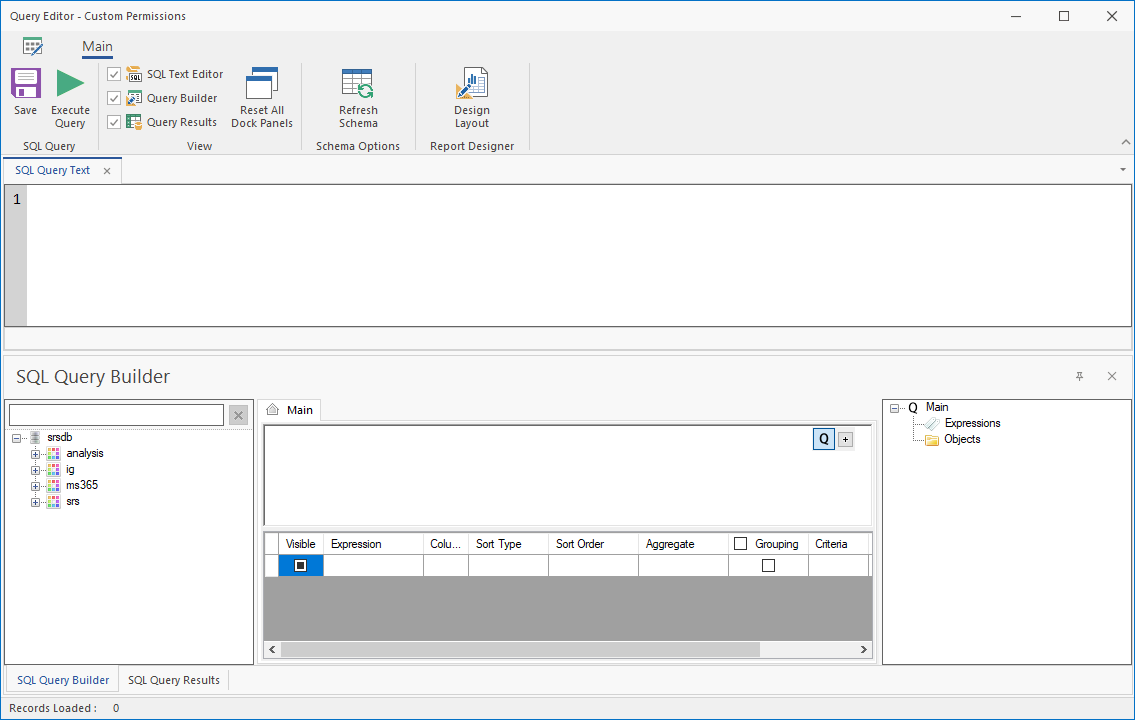Check the Grouping checkbox in the grid row
This screenshot has height=721, width=1136.
point(768,566)
